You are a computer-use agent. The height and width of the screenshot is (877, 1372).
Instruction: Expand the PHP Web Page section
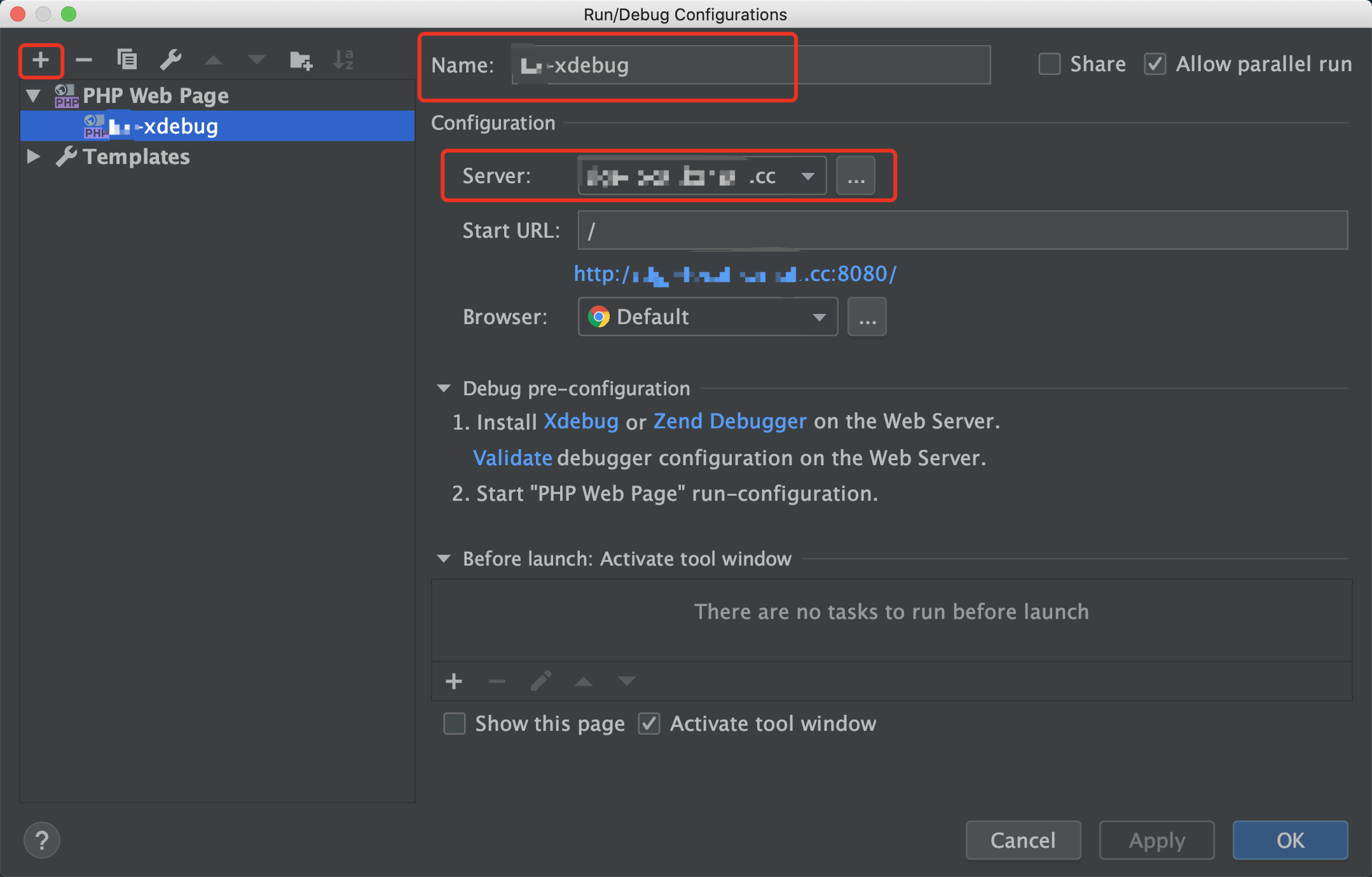pyautogui.click(x=36, y=95)
